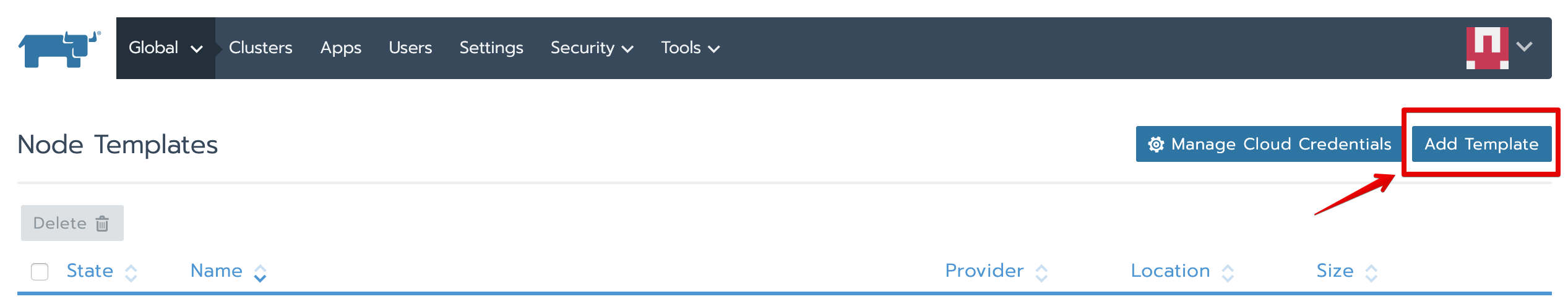Viewport: 1568px width, 299px height.
Task: Expand the Tools menu
Action: pyautogui.click(x=690, y=48)
